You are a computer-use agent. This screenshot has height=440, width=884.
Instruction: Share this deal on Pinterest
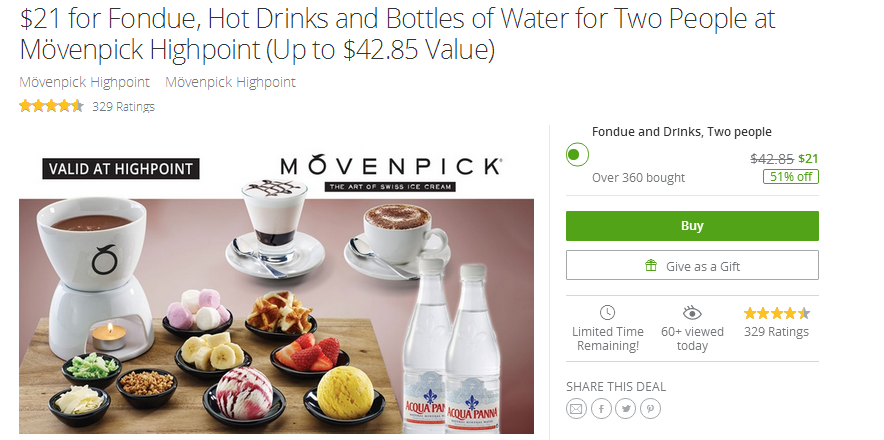(650, 408)
